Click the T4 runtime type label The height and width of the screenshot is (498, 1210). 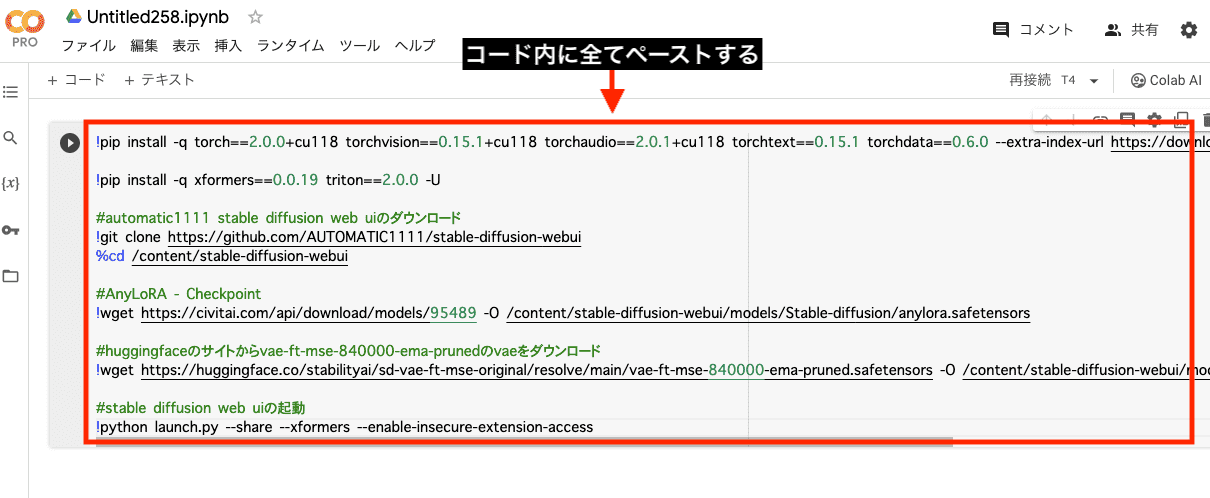pos(1069,80)
